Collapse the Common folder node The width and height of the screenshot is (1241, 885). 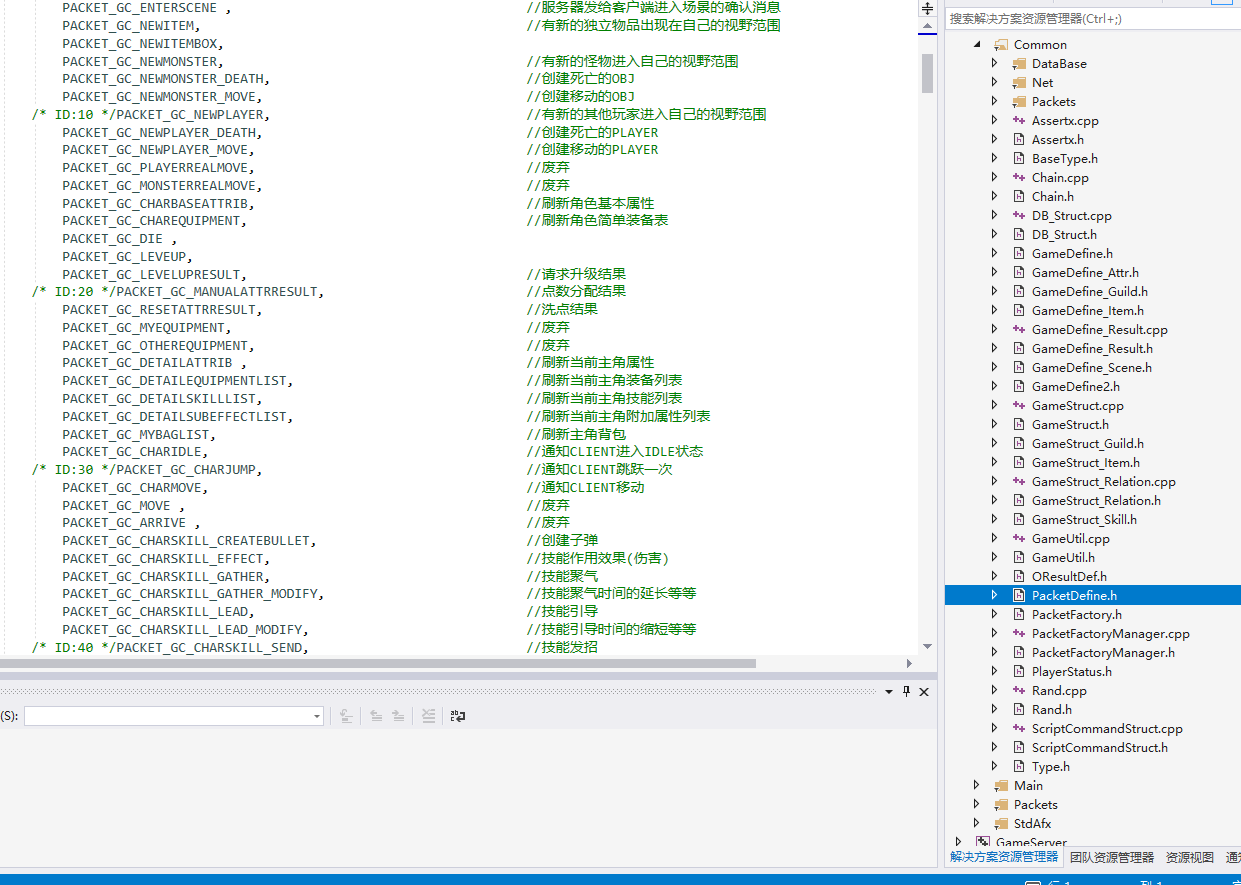(x=976, y=45)
